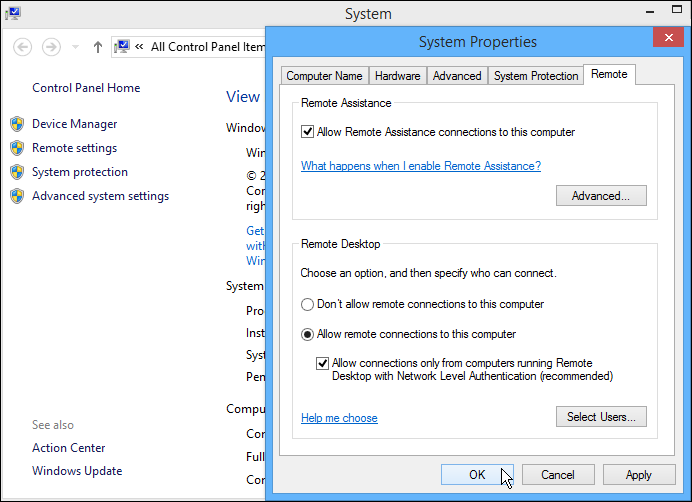Minimize the System window
Screen dimensions: 692x502
[650, 11]
